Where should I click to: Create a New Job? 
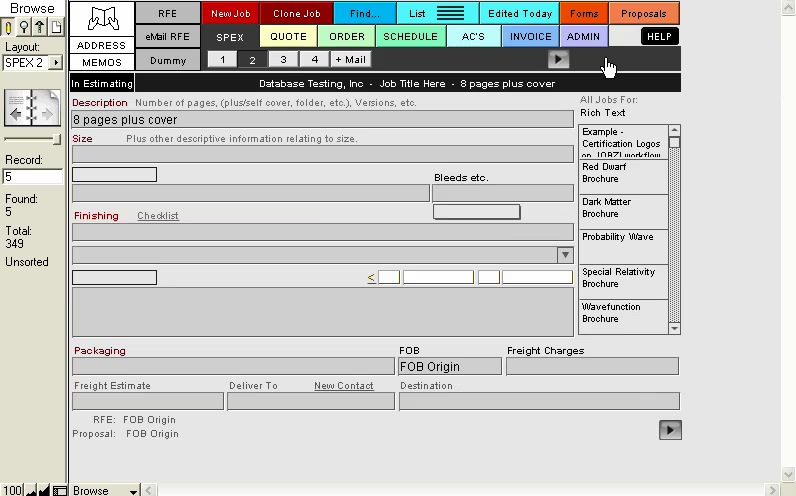point(230,14)
